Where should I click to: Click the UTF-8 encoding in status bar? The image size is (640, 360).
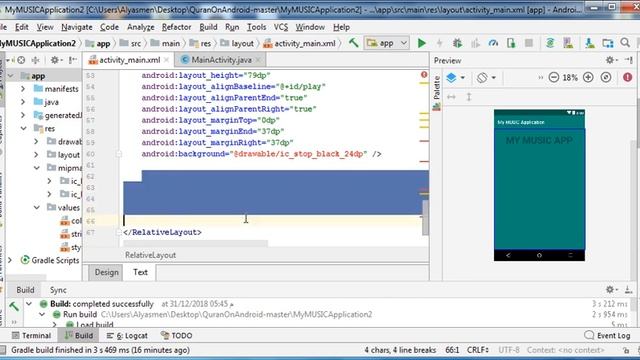(509, 350)
